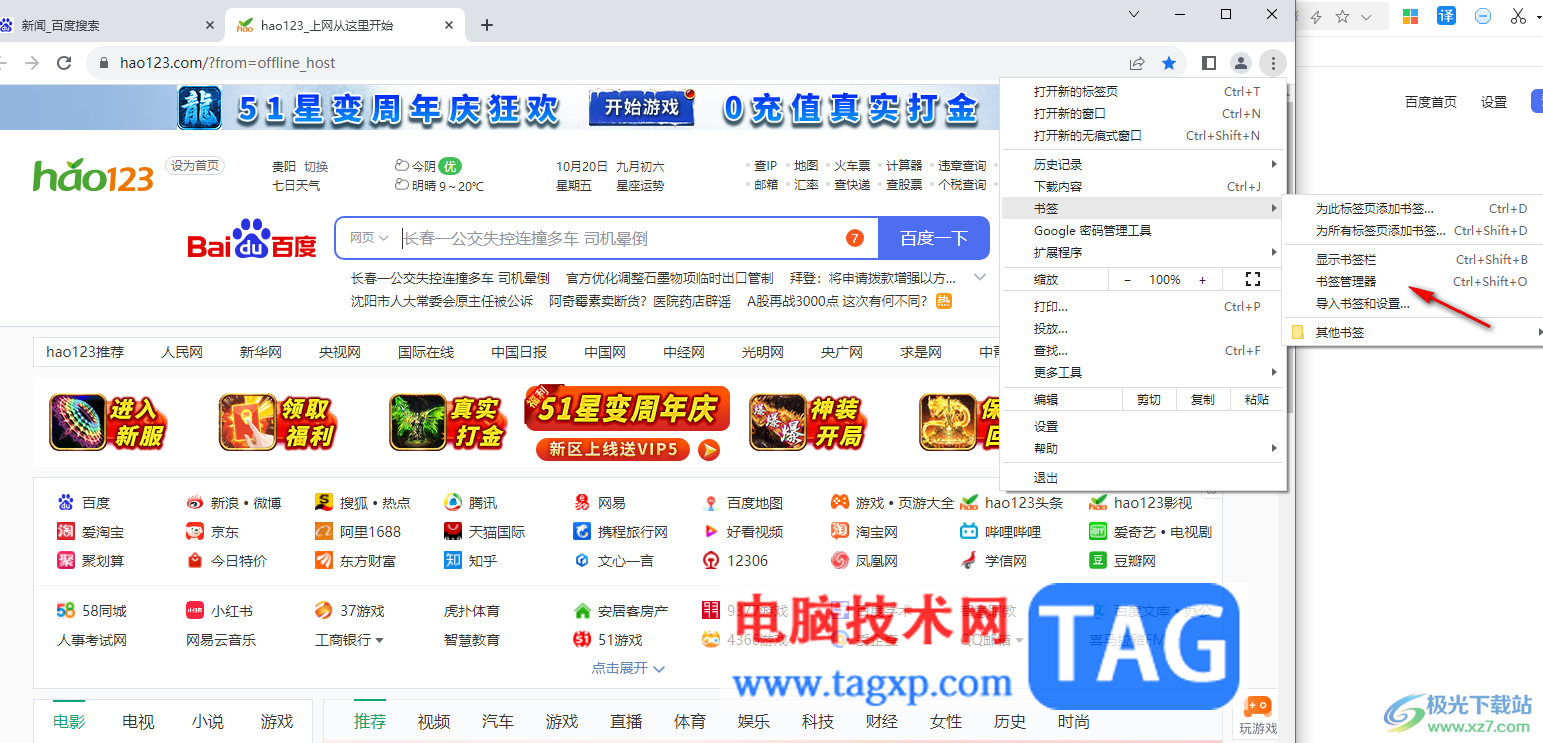The image size is (1543, 743).
Task: Choose 为此标签页添加书签 option
Action: click(1415, 209)
